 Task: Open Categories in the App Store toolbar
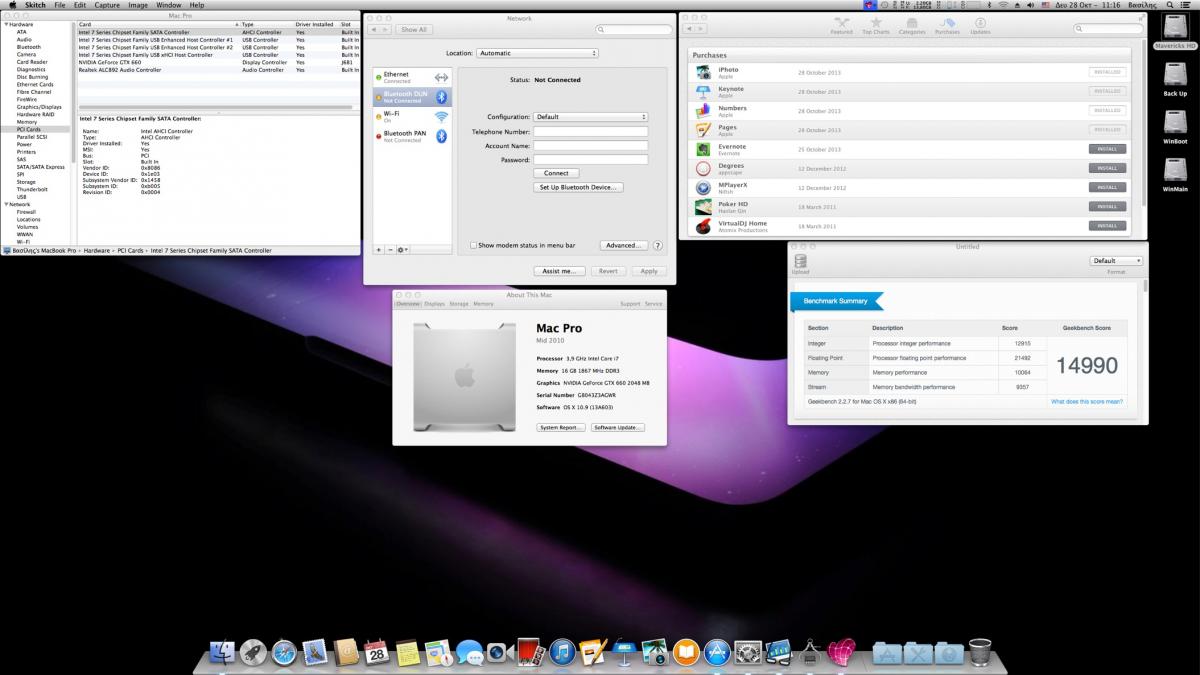click(x=912, y=25)
